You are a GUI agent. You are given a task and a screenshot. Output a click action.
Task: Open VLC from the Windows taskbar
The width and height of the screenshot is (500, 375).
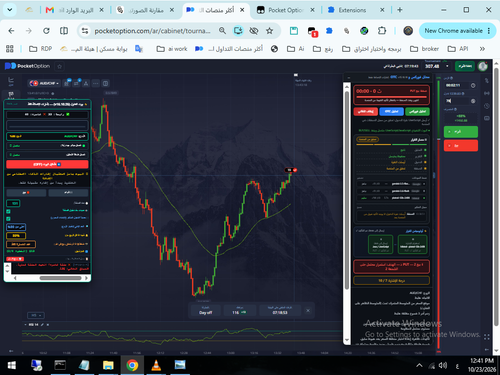(156, 365)
